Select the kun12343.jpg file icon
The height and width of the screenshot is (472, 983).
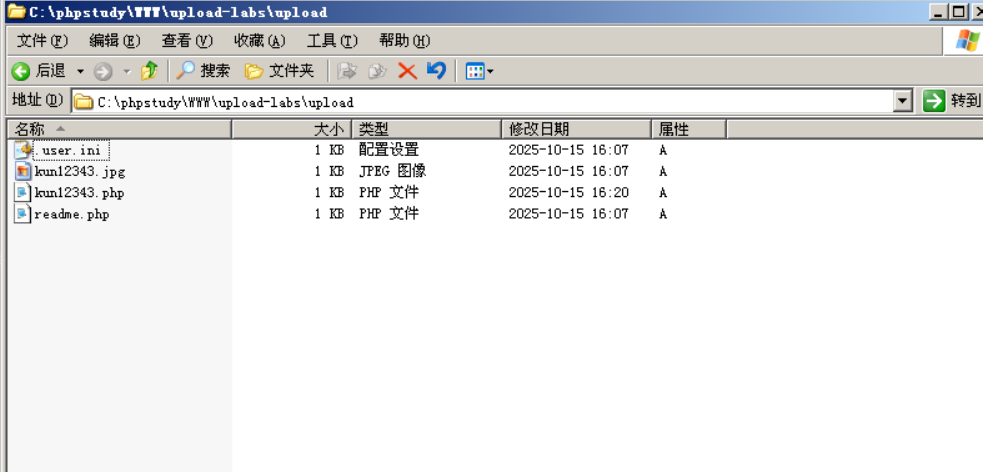pos(23,171)
